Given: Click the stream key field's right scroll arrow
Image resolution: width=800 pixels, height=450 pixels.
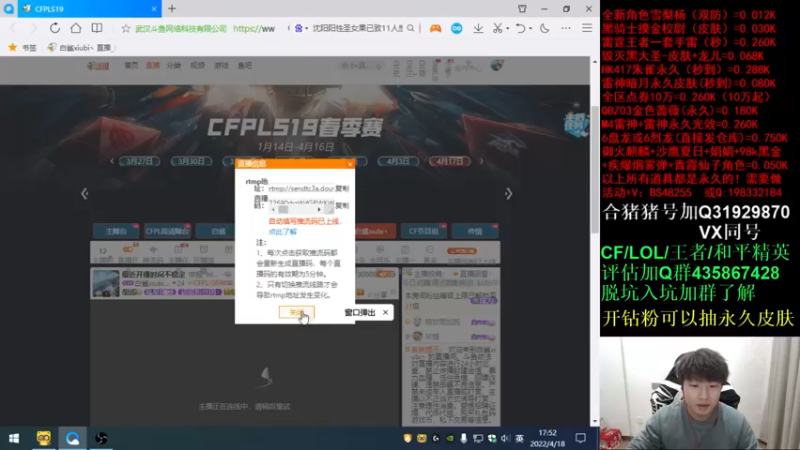Looking at the screenshot, I should 319,210.
